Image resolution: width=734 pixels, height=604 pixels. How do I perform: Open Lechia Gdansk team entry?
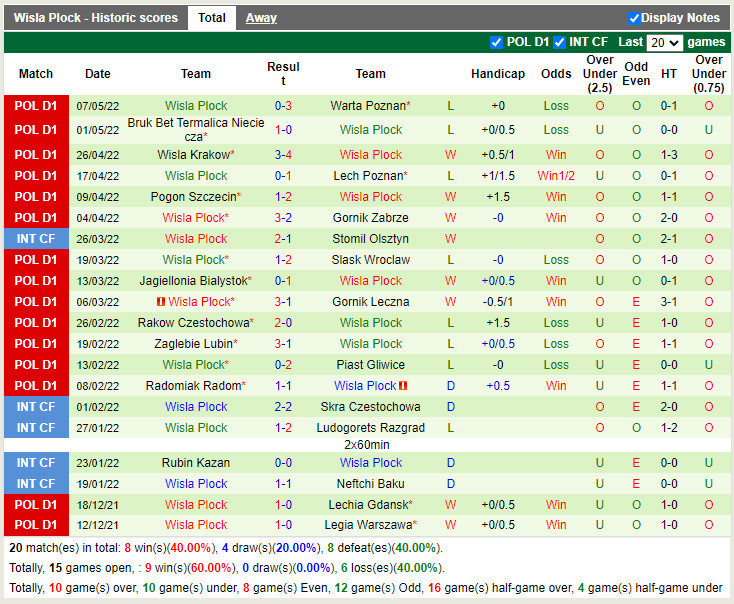370,505
